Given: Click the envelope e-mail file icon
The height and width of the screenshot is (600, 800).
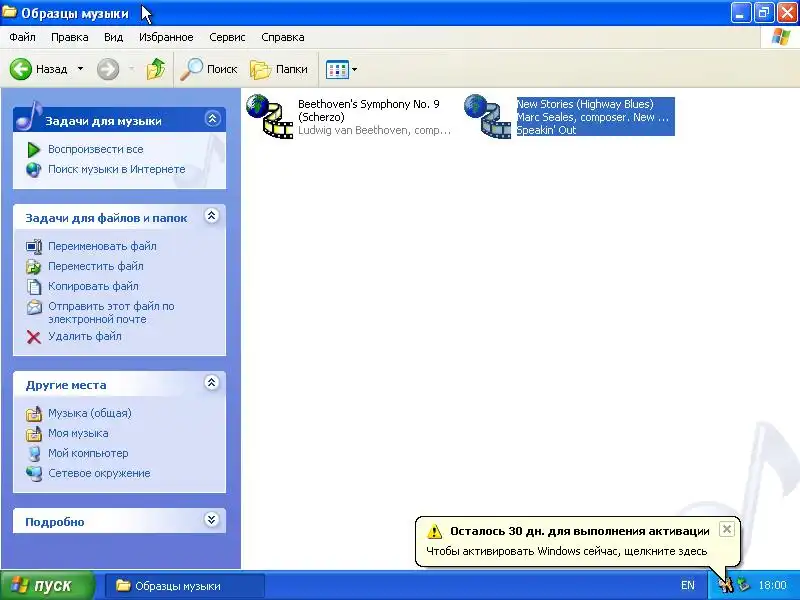Looking at the screenshot, I should pos(34,307).
